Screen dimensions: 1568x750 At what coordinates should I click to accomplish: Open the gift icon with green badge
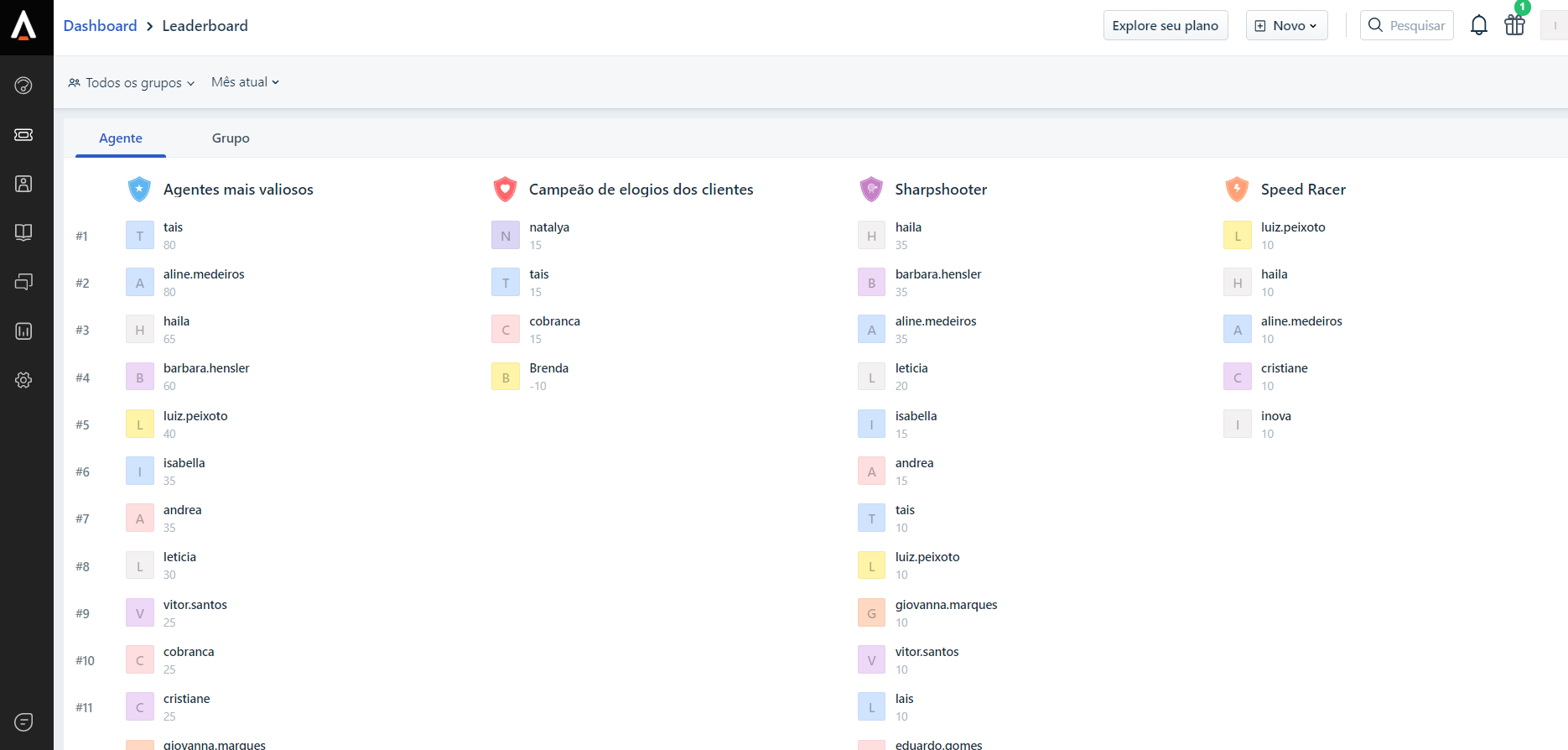(x=1514, y=25)
